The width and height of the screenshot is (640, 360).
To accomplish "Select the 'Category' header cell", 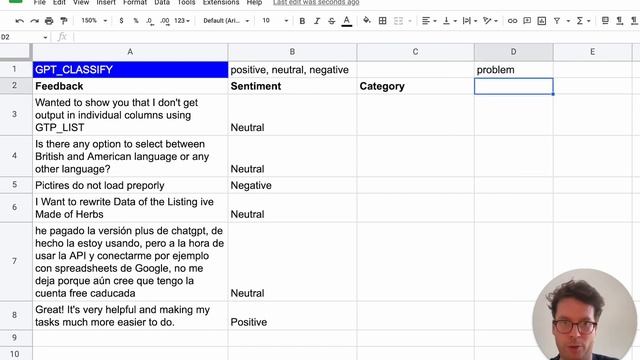I will point(415,86).
